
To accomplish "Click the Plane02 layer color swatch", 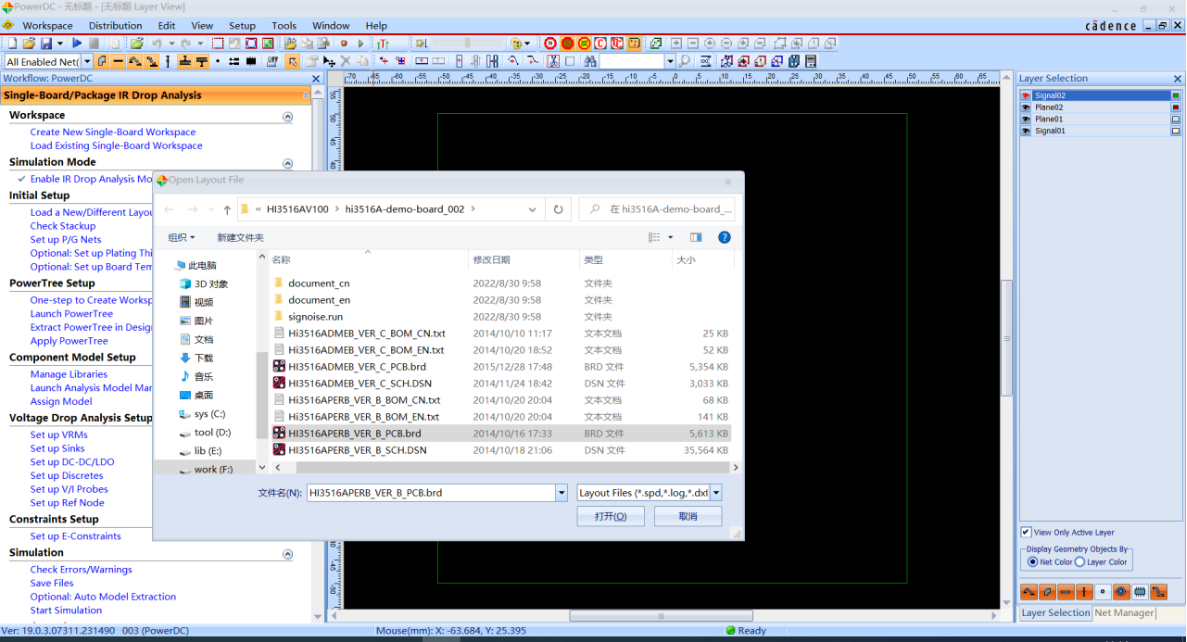I will [x=1176, y=108].
